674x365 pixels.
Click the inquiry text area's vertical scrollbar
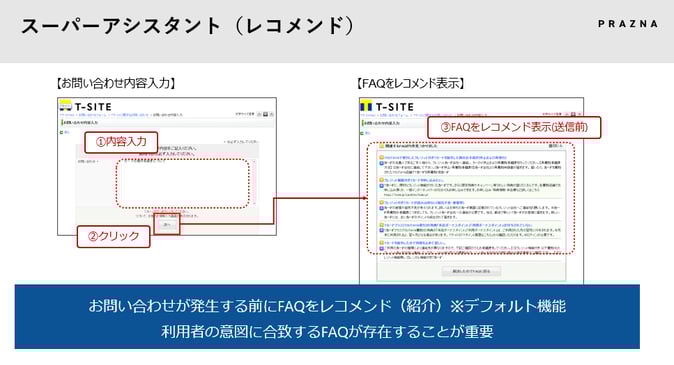coord(254,182)
